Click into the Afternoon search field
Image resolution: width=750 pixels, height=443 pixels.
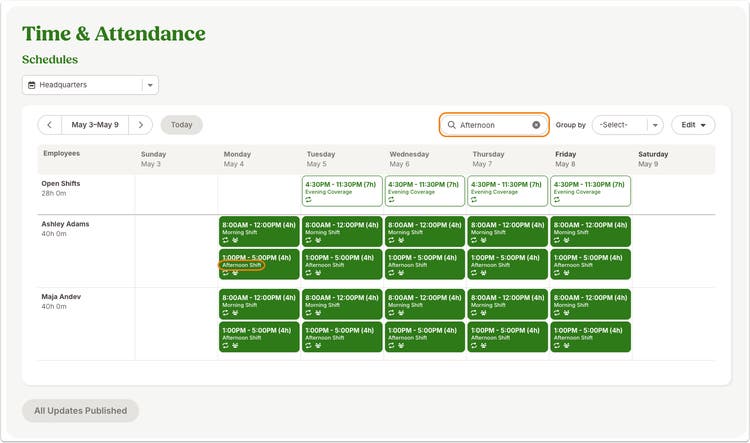[x=494, y=125]
